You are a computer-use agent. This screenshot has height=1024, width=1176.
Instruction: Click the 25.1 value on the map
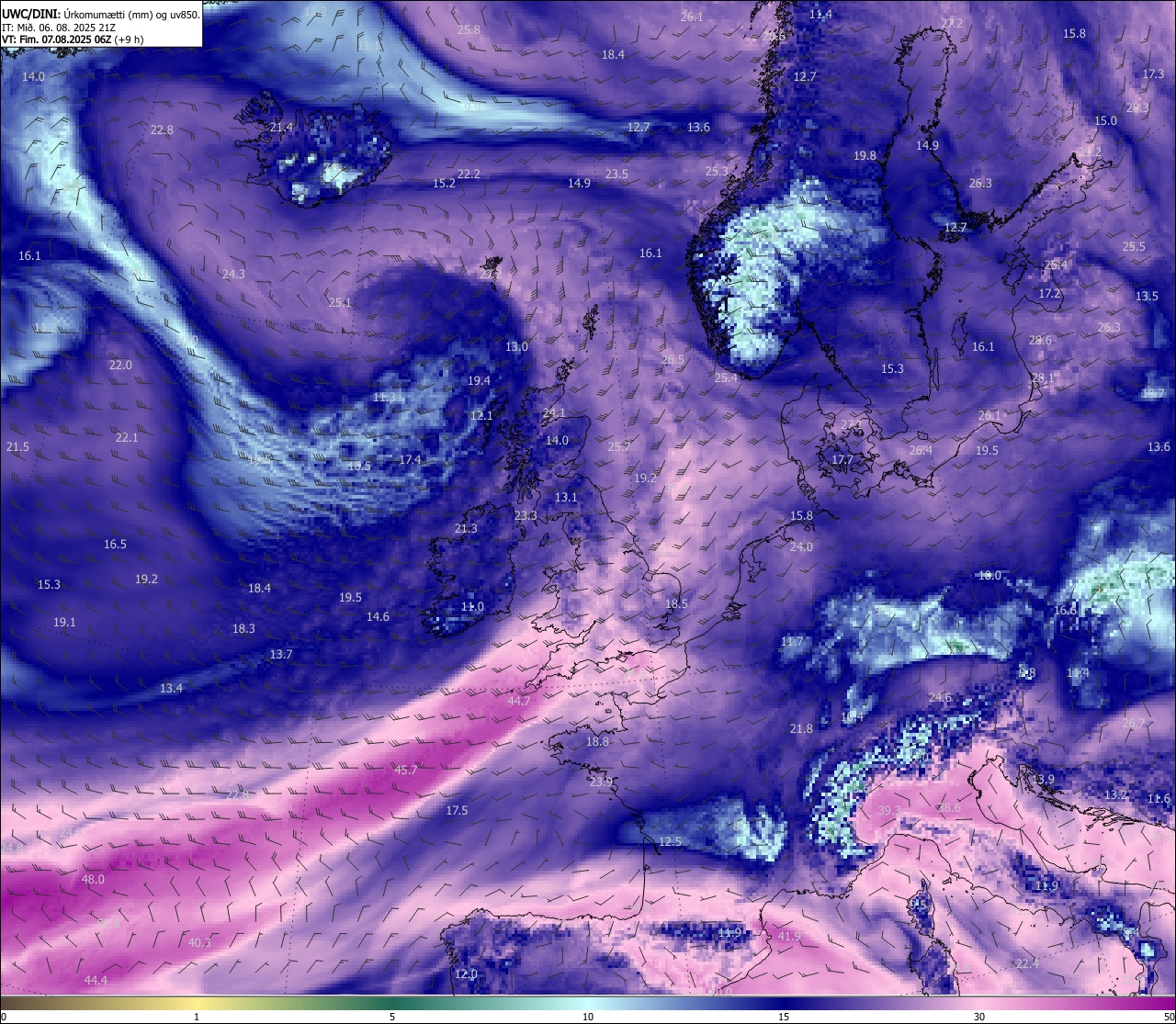coord(340,303)
